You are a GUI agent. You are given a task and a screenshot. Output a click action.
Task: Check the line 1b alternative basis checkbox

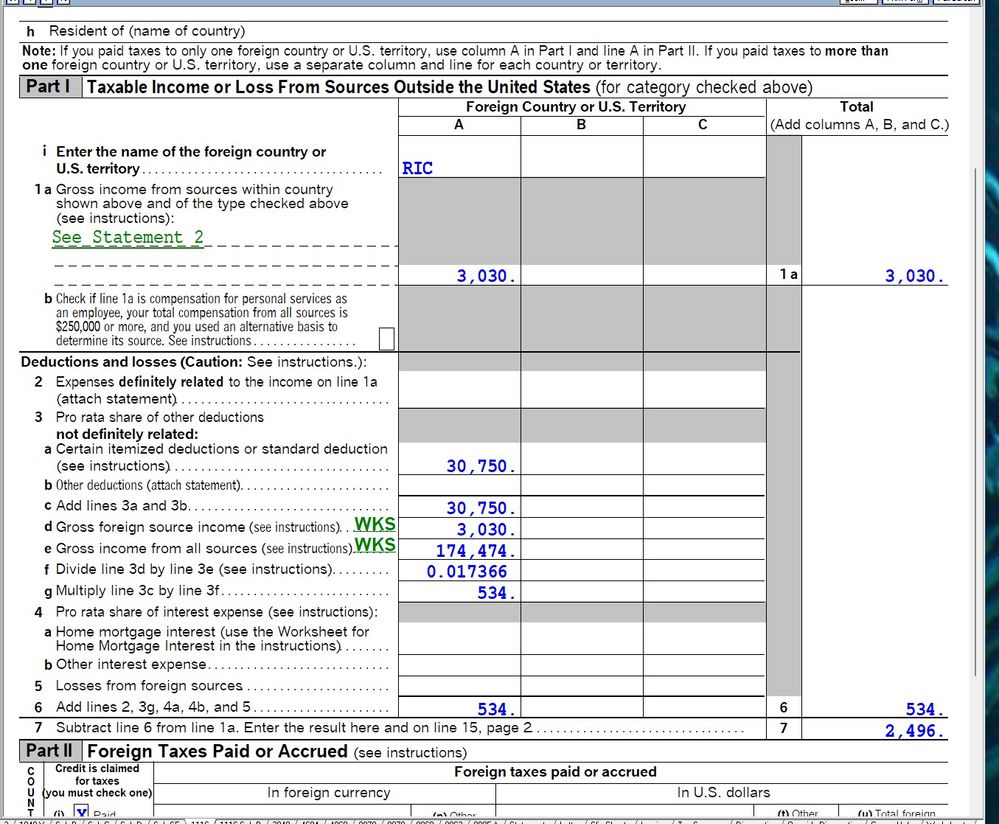tap(387, 339)
